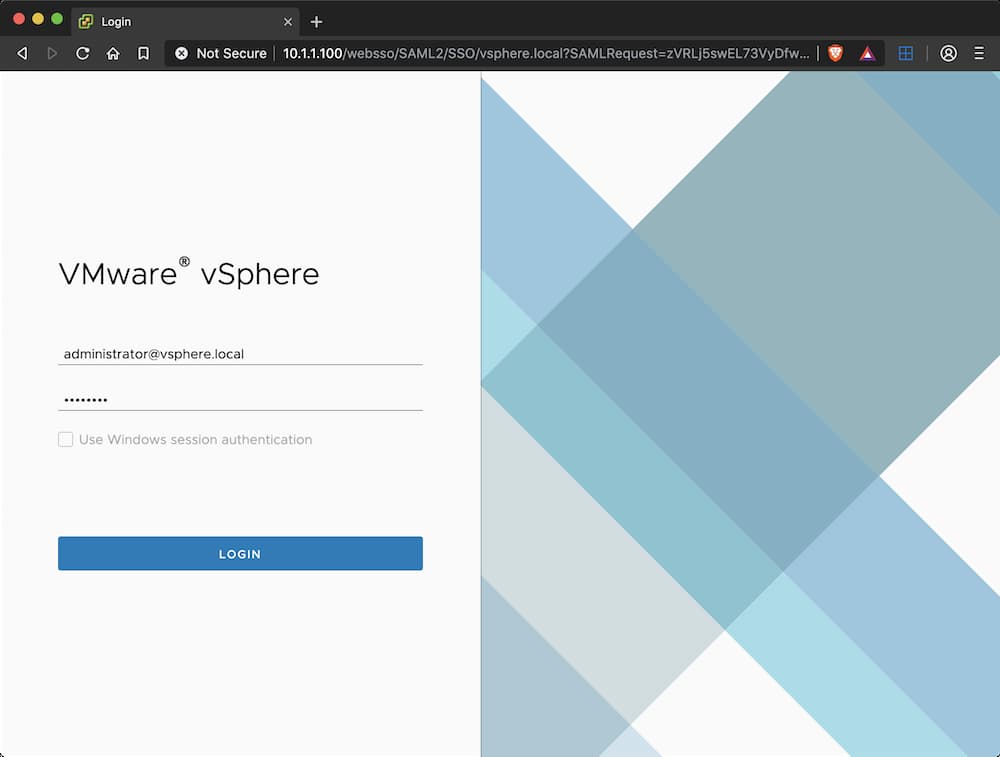
Task: Go back using the browser back arrow
Action: click(22, 54)
